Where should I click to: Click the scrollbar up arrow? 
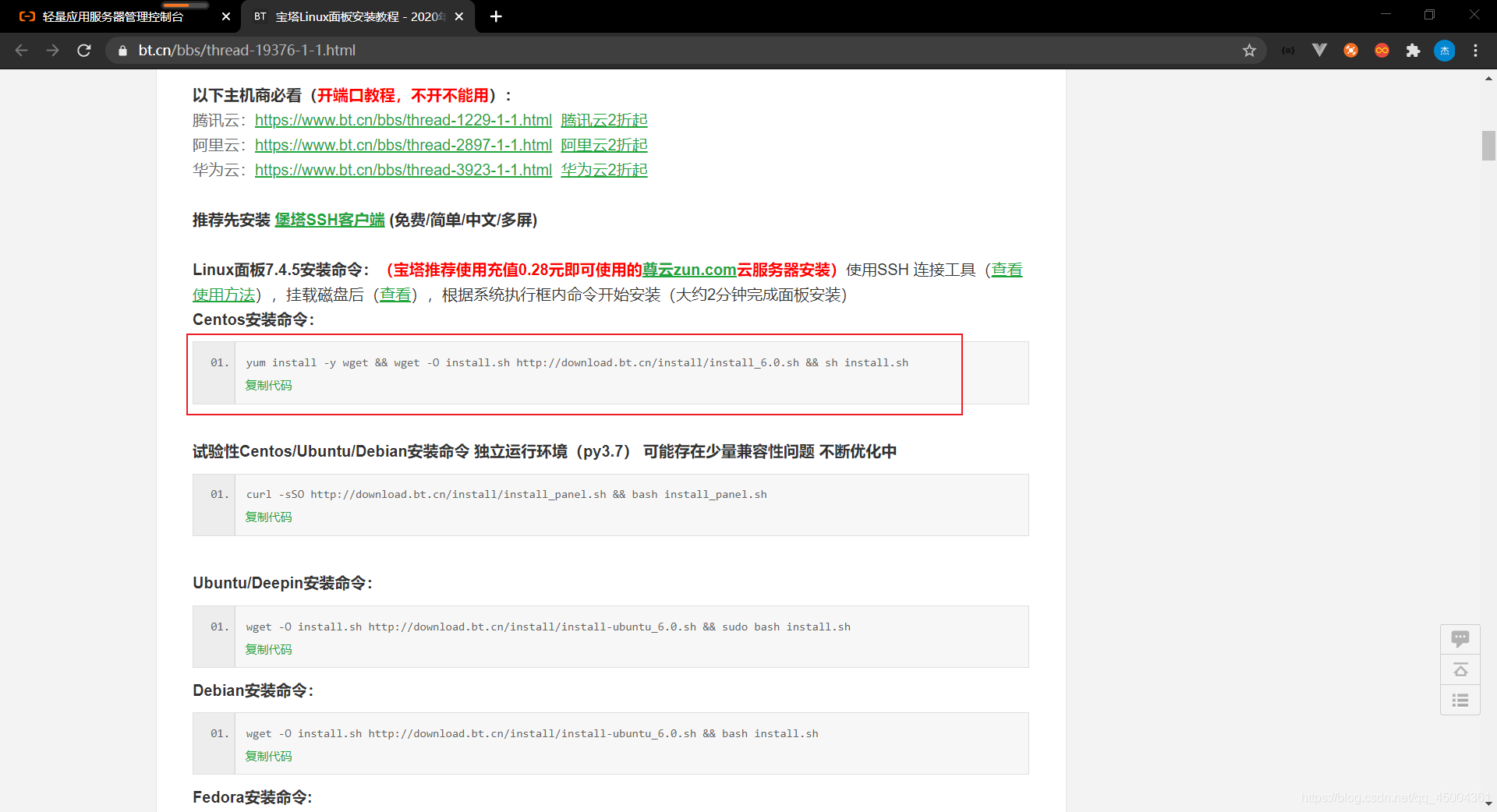click(1488, 78)
